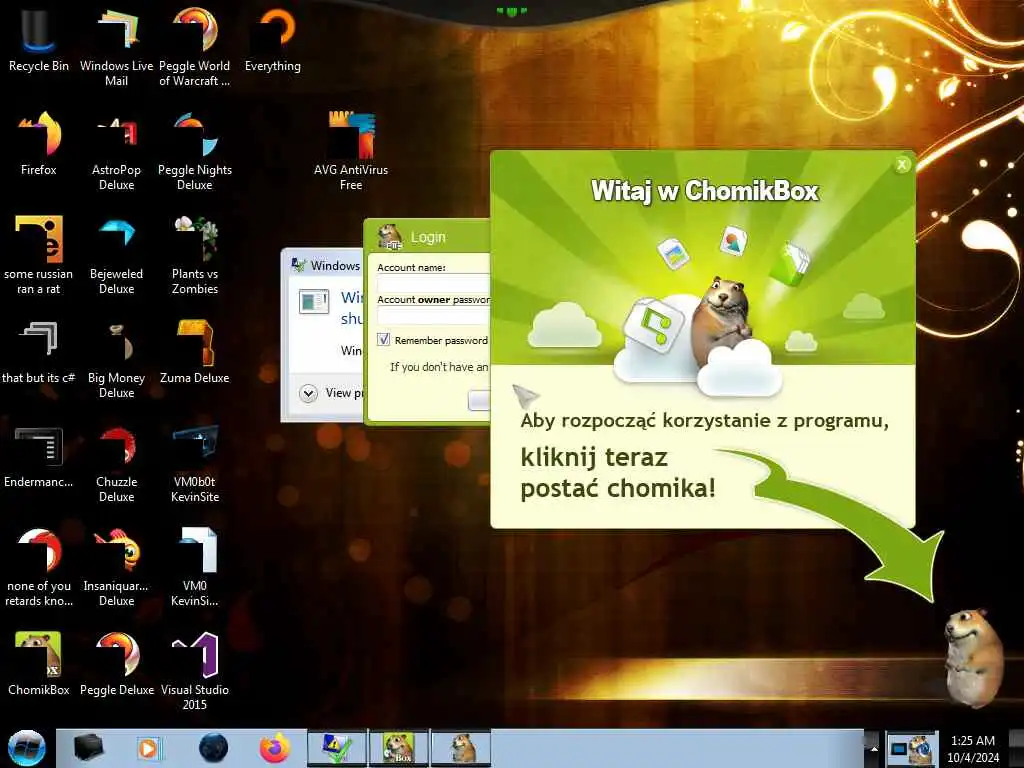Switch to ChomikBox Login taskbar button
This screenshot has height=768, width=1024.
tap(399, 748)
